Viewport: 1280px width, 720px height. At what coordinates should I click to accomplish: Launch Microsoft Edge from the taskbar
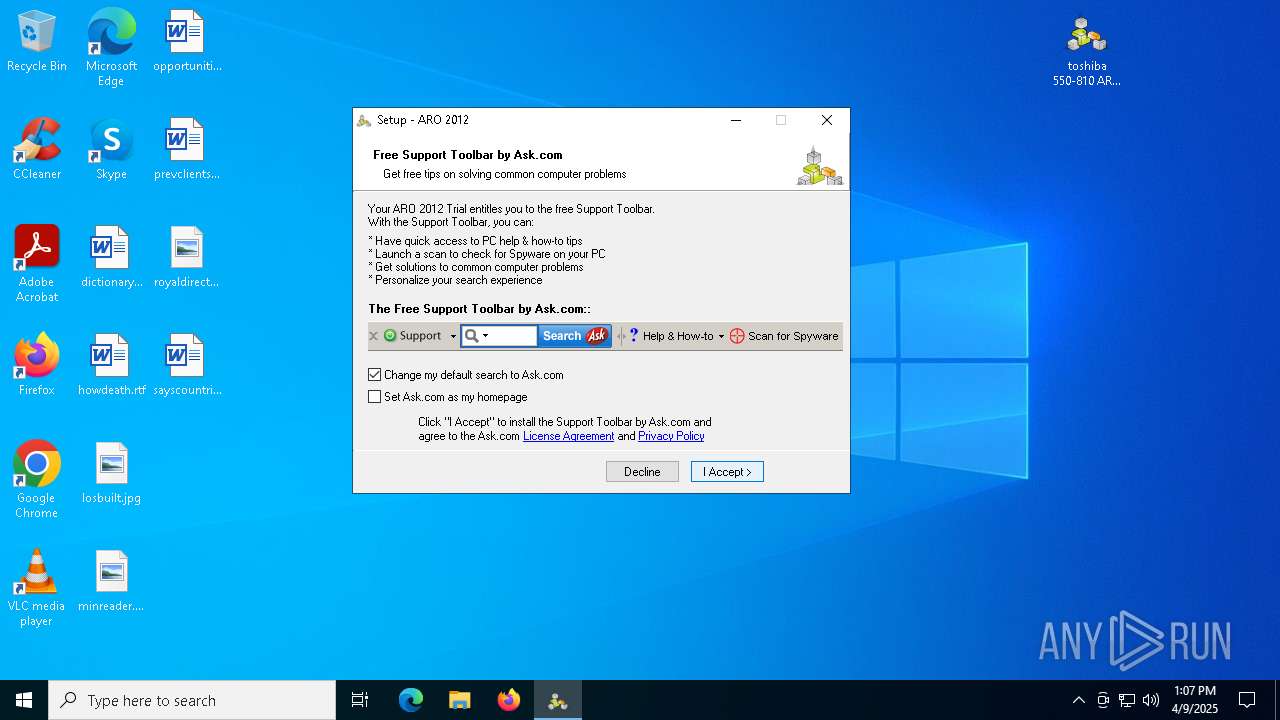[411, 700]
